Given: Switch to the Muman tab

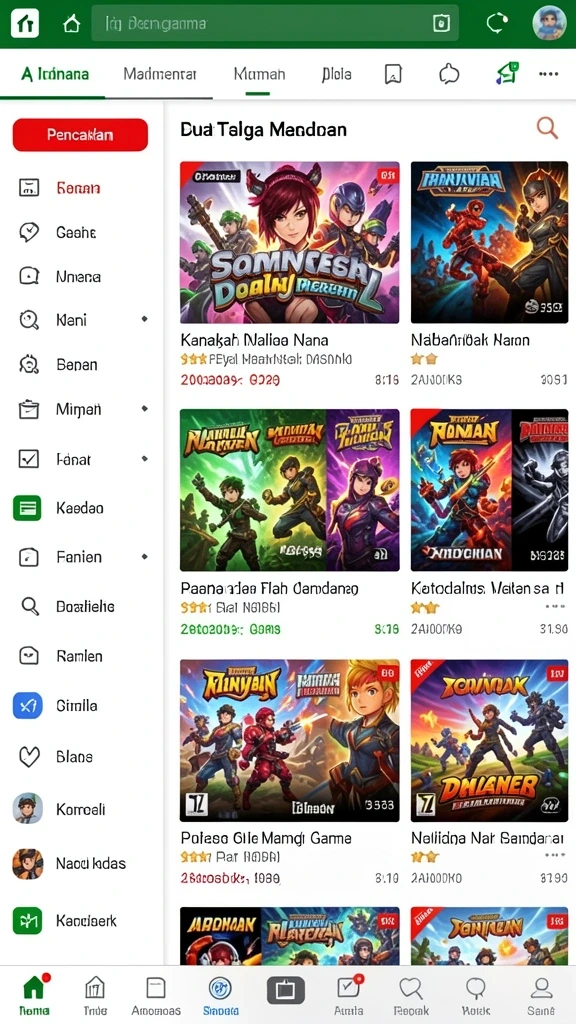Looking at the screenshot, I should tap(259, 74).
